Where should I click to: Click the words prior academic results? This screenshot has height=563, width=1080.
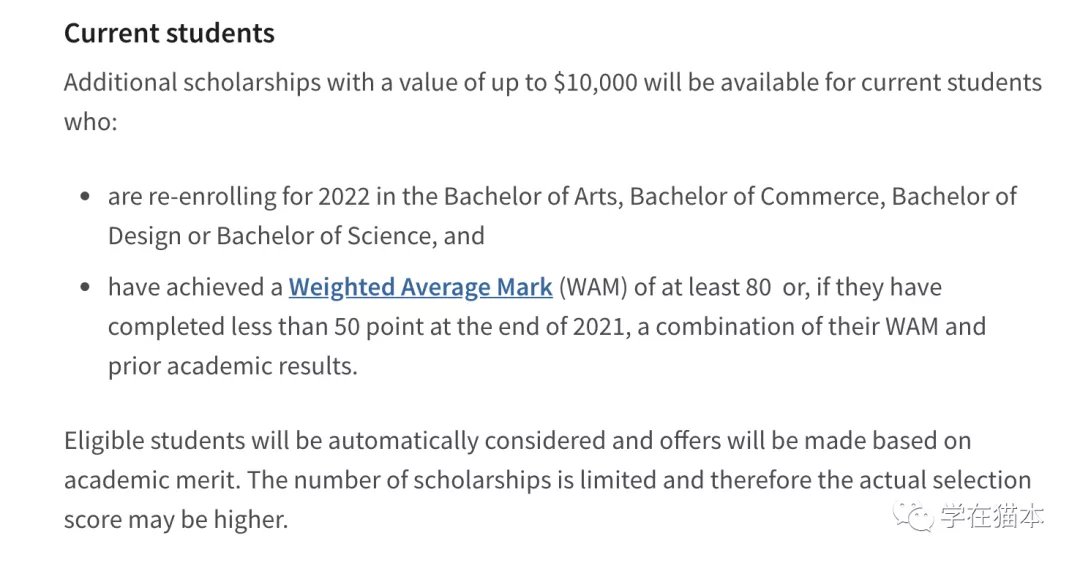point(232,366)
